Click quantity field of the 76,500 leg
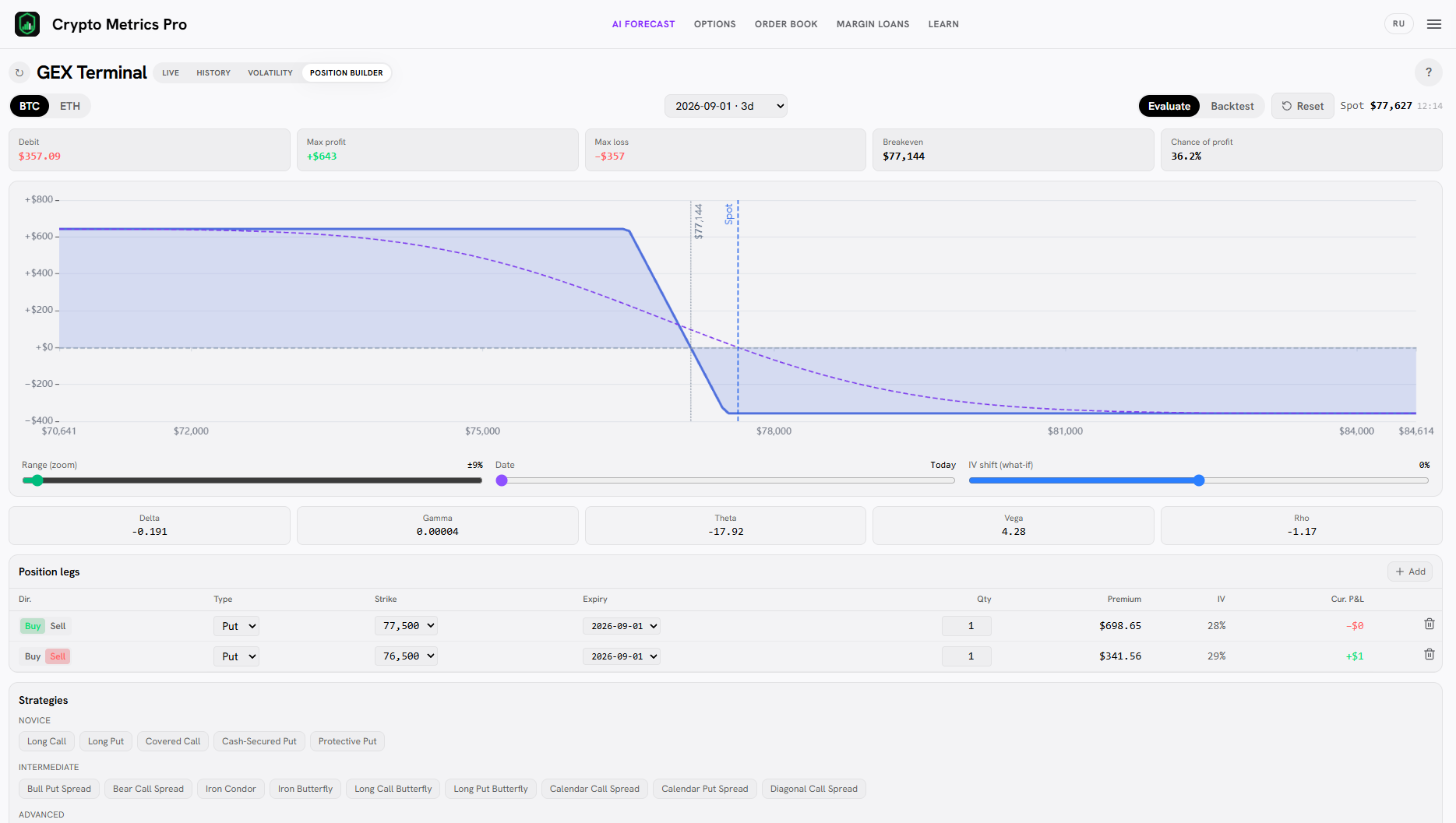Screen dimensions: 1456x823 pyautogui.click(x=967, y=656)
